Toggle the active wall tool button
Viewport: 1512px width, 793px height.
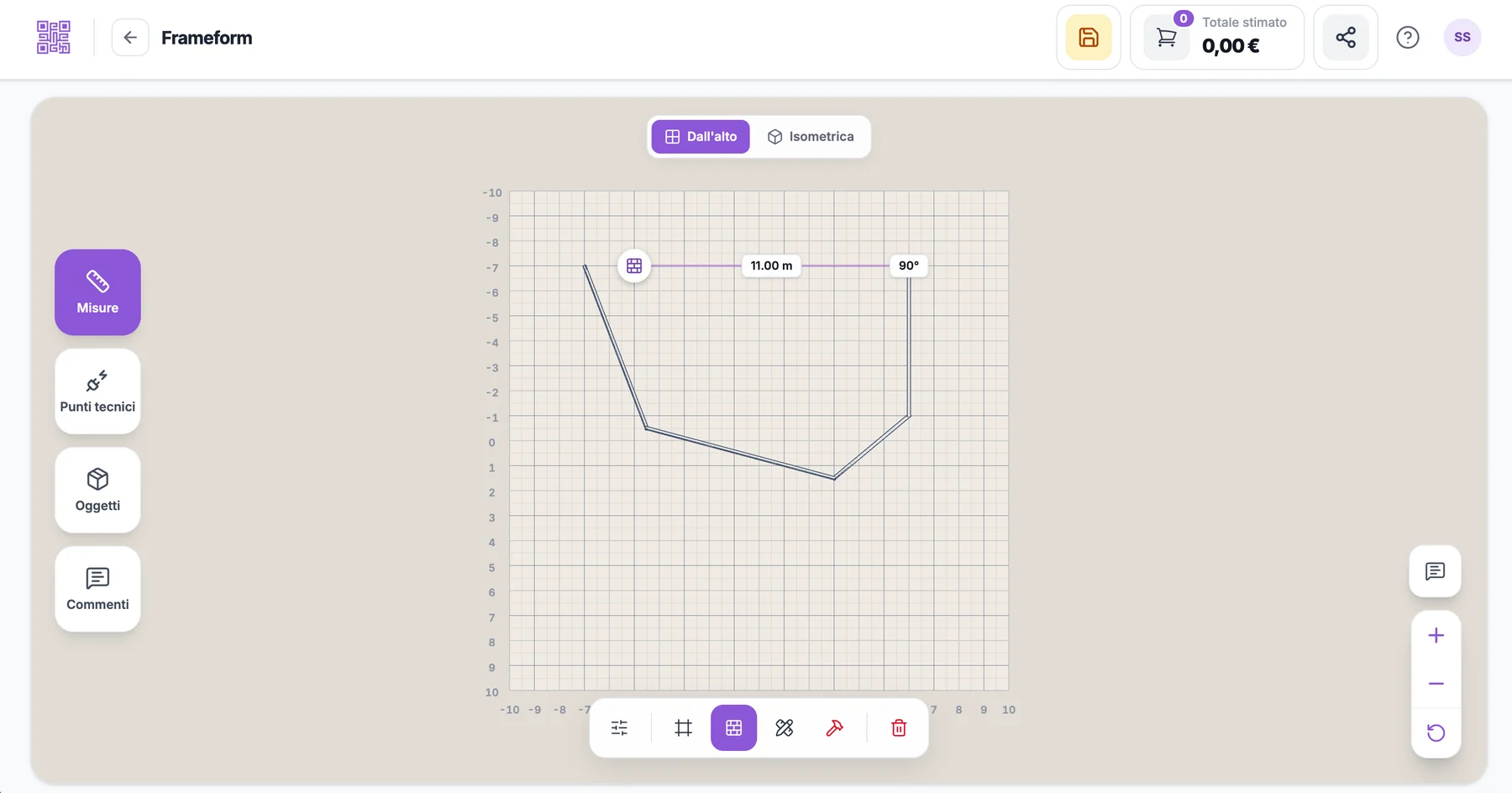point(734,727)
